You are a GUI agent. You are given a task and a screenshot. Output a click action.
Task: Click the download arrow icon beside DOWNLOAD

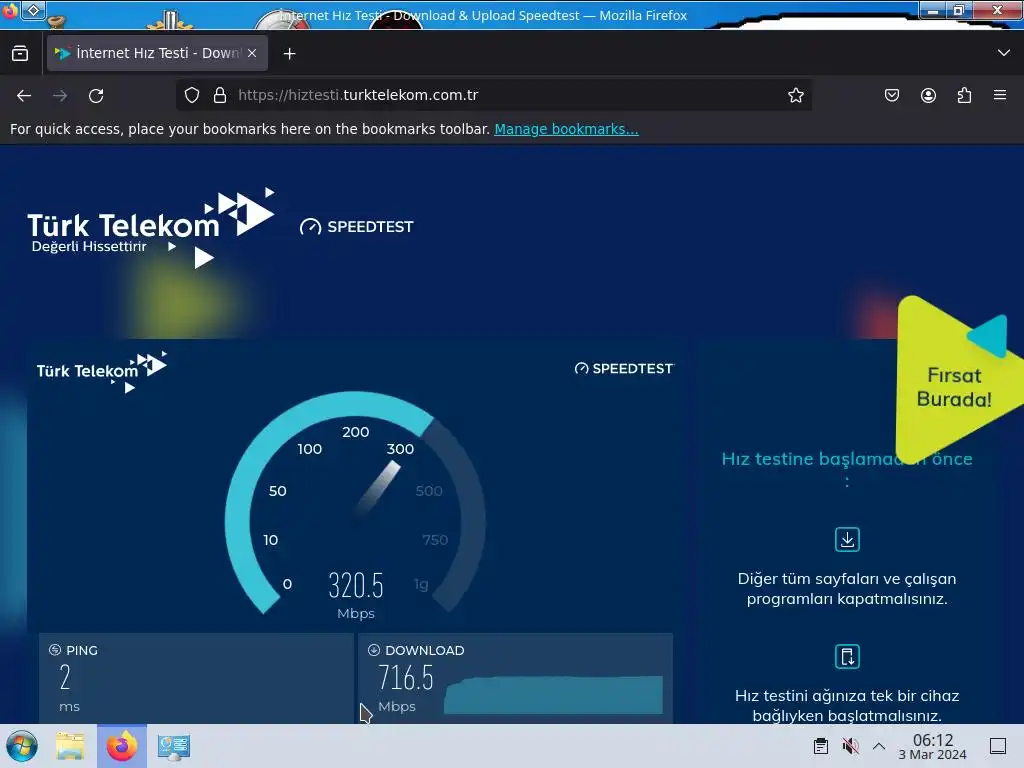click(374, 650)
